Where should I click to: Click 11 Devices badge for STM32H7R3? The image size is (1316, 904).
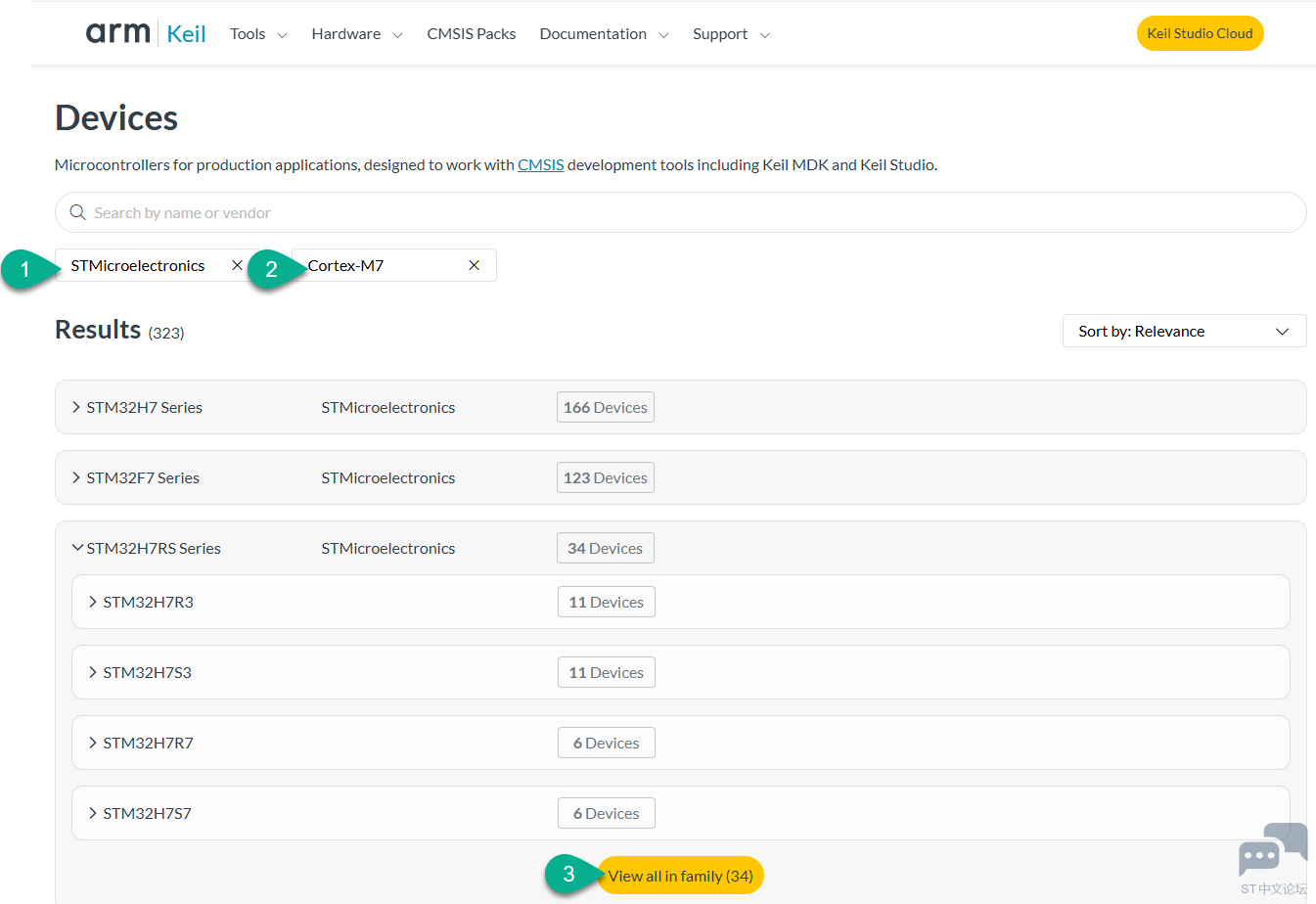click(607, 602)
